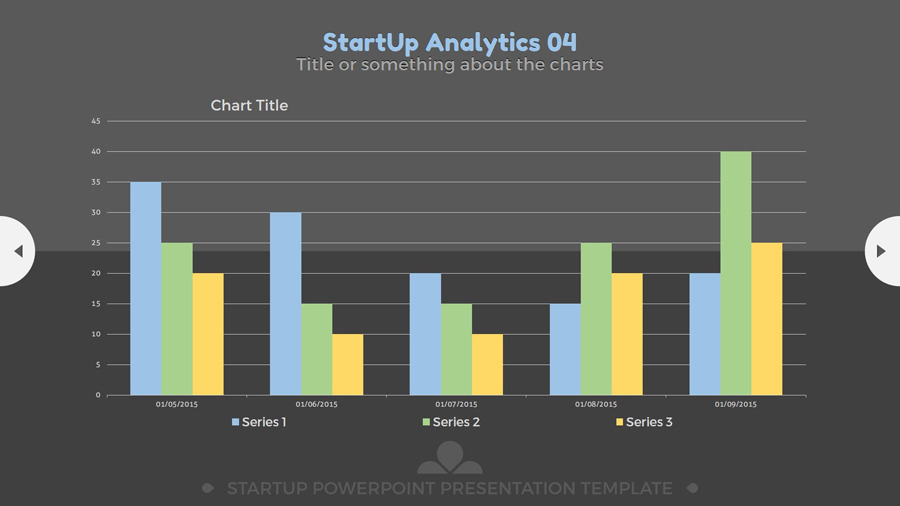The height and width of the screenshot is (506, 900).
Task: Click the Series 1 blue legend swatch
Action: click(x=236, y=422)
